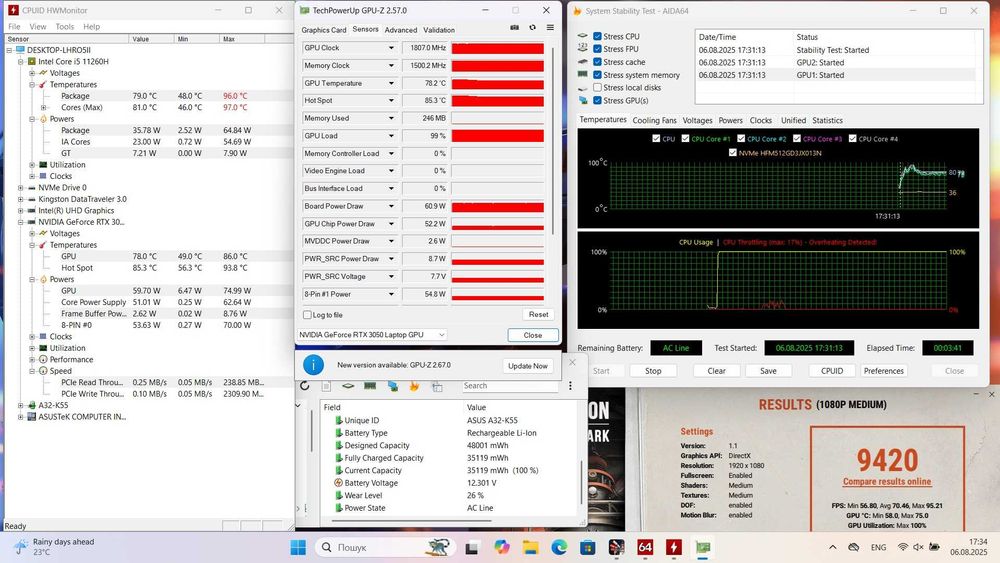The height and width of the screenshot is (563, 1000).
Task: Open Copilot from the taskbar
Action: click(501, 547)
